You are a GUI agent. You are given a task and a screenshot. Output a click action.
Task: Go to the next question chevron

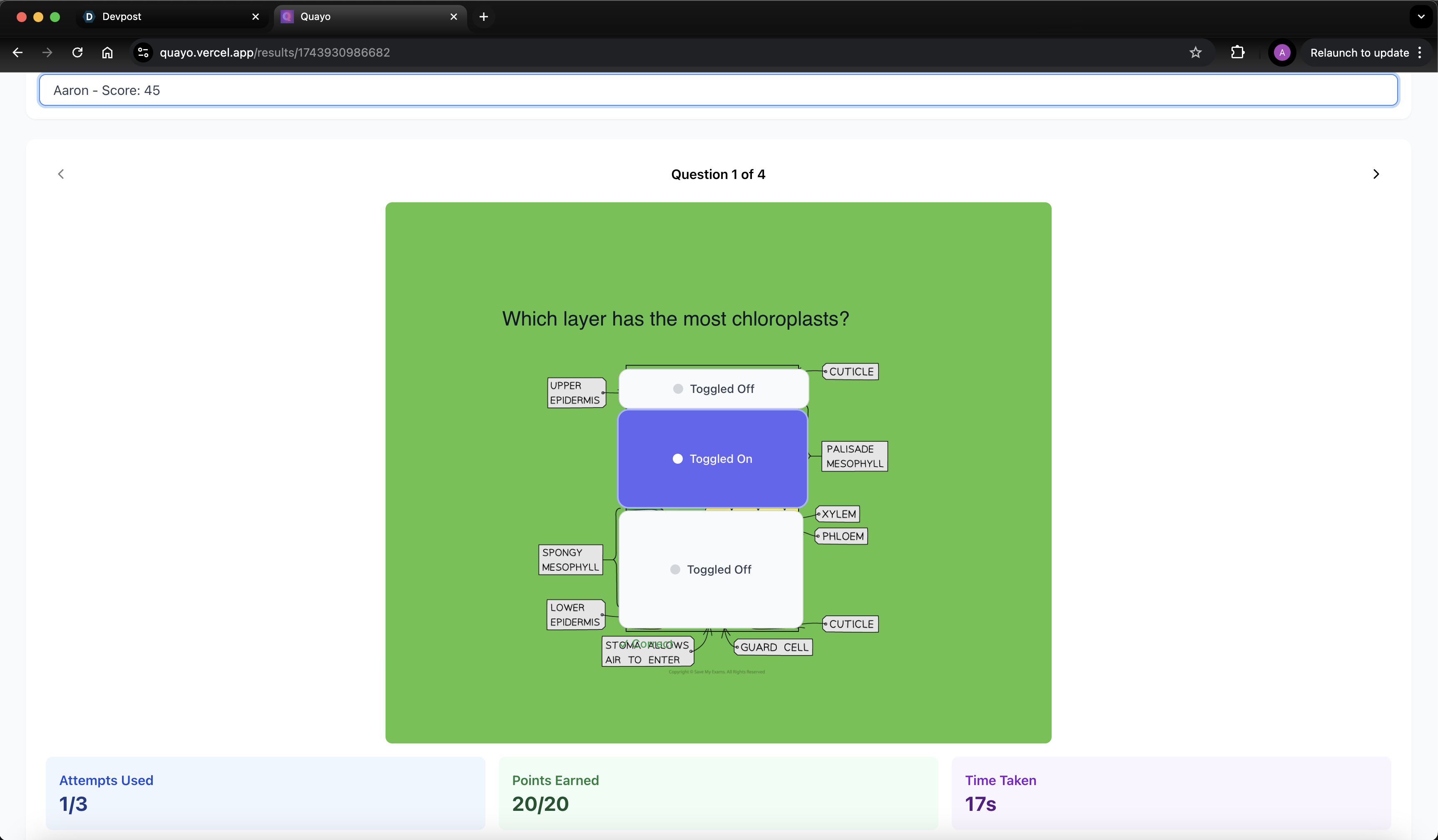pos(1376,174)
